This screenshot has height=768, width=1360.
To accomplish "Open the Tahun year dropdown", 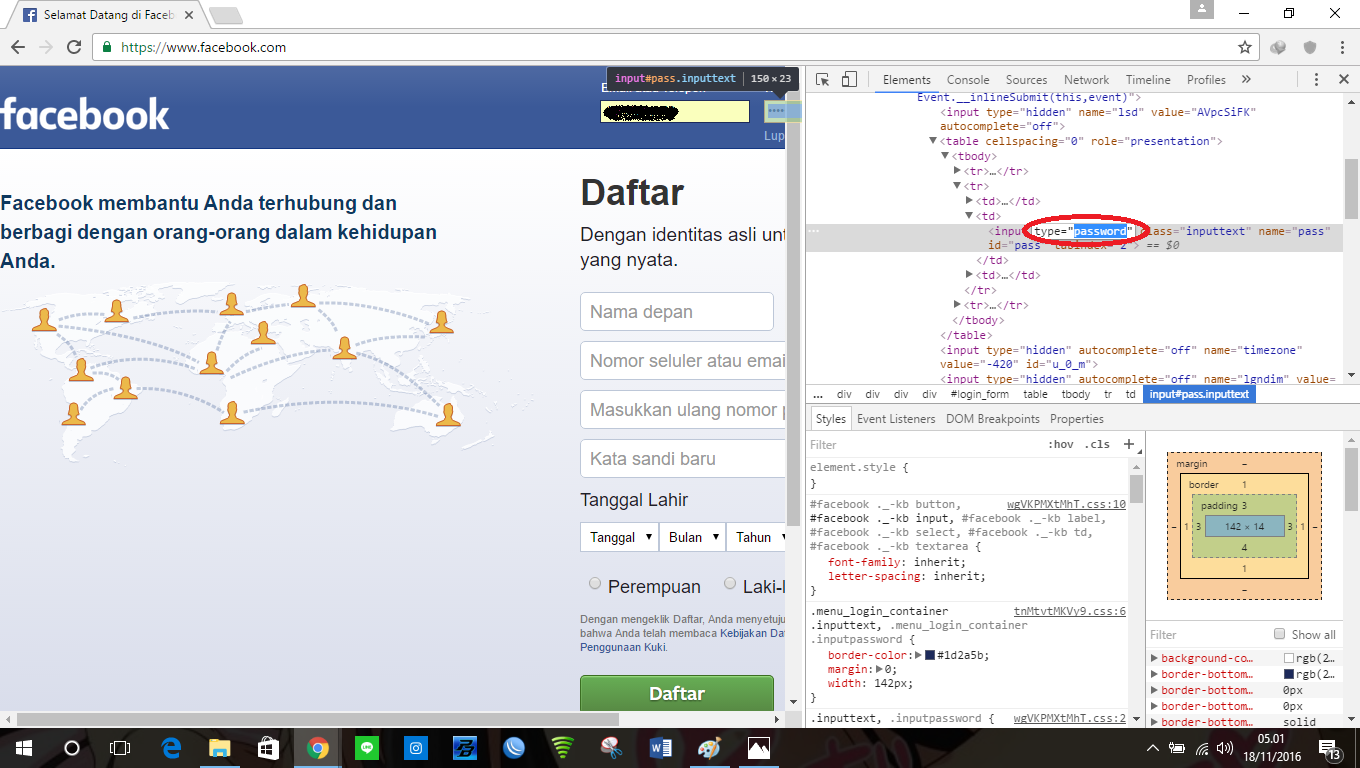I will [757, 537].
